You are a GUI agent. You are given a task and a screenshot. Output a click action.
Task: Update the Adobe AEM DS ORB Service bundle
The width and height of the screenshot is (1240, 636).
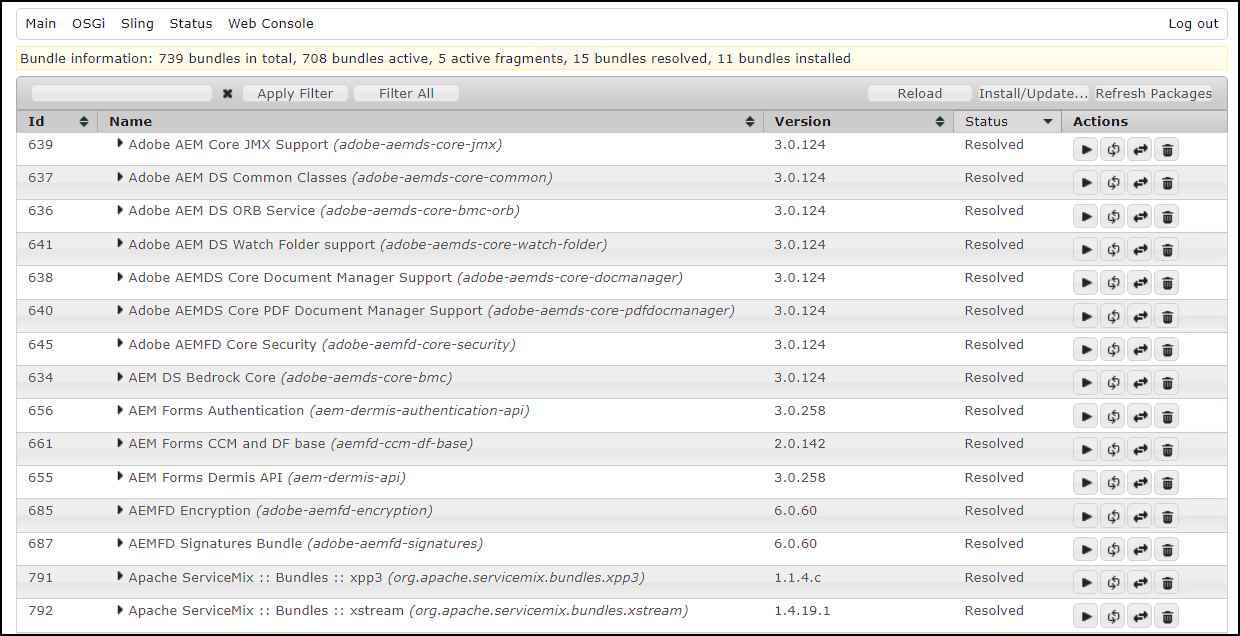1139,216
